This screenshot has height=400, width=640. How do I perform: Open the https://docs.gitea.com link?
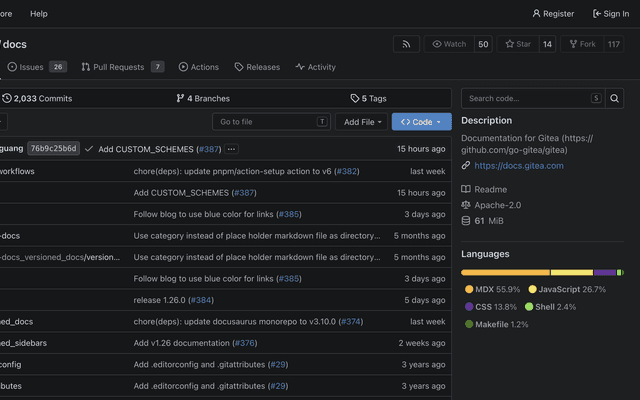(519, 166)
